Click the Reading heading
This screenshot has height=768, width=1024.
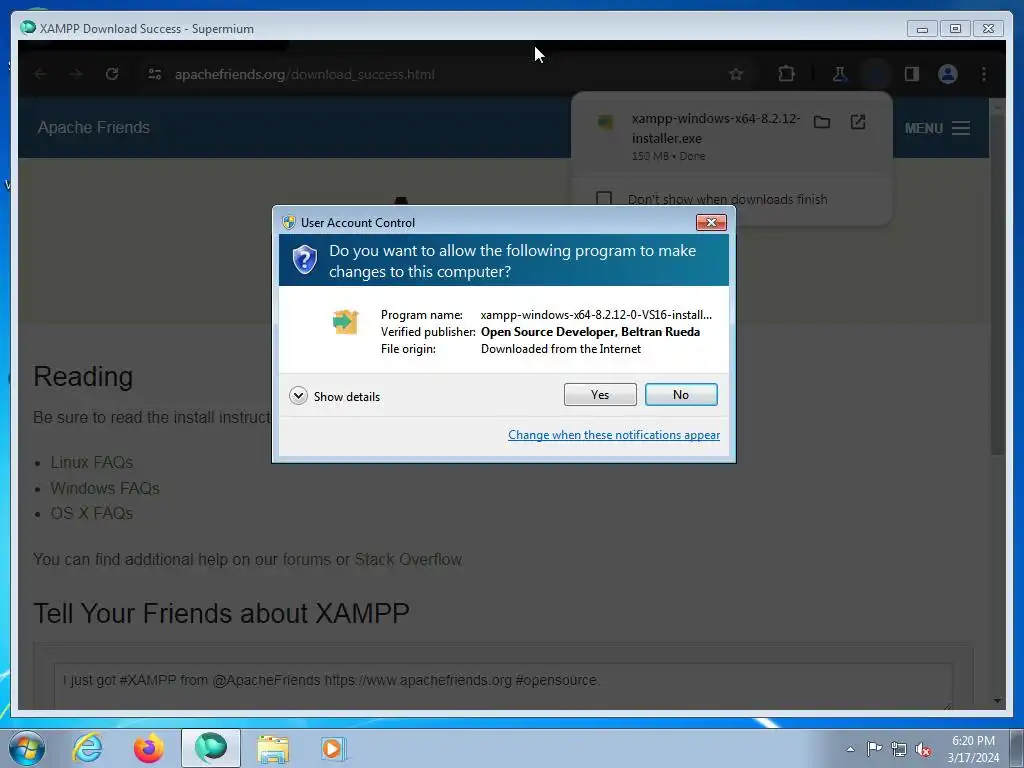click(x=83, y=376)
